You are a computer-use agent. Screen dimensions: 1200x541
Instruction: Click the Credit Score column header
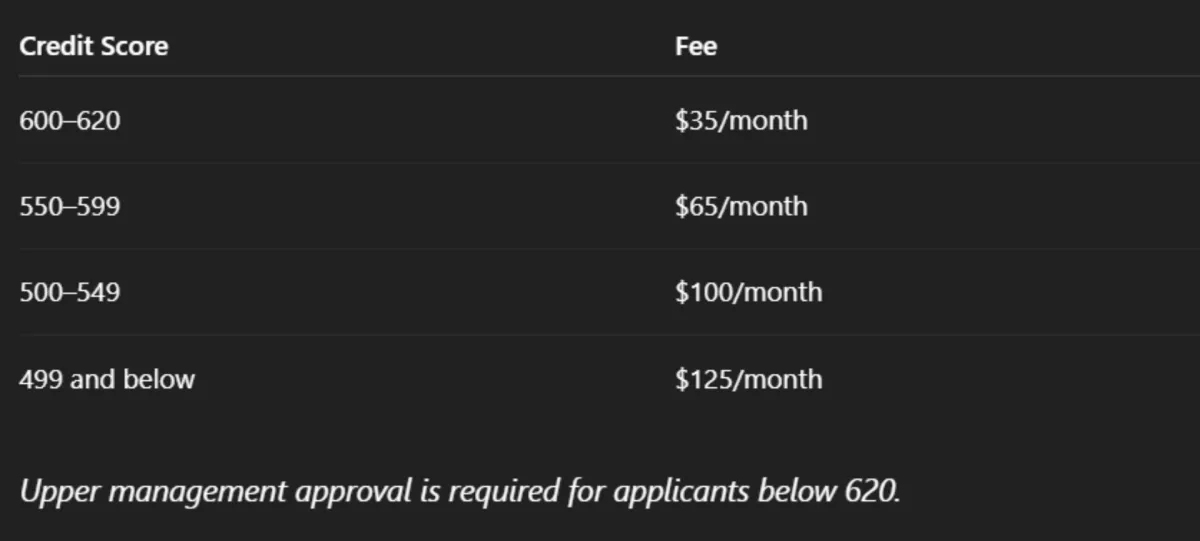coord(94,46)
